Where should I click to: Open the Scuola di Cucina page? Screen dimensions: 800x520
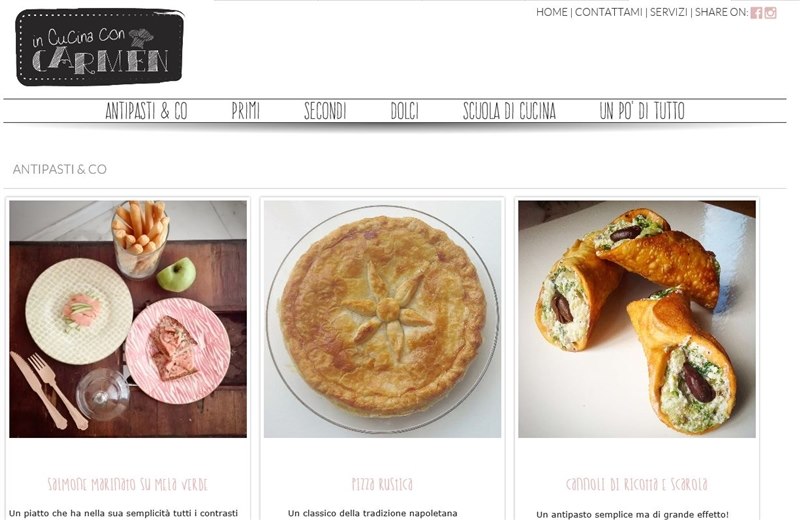[509, 111]
